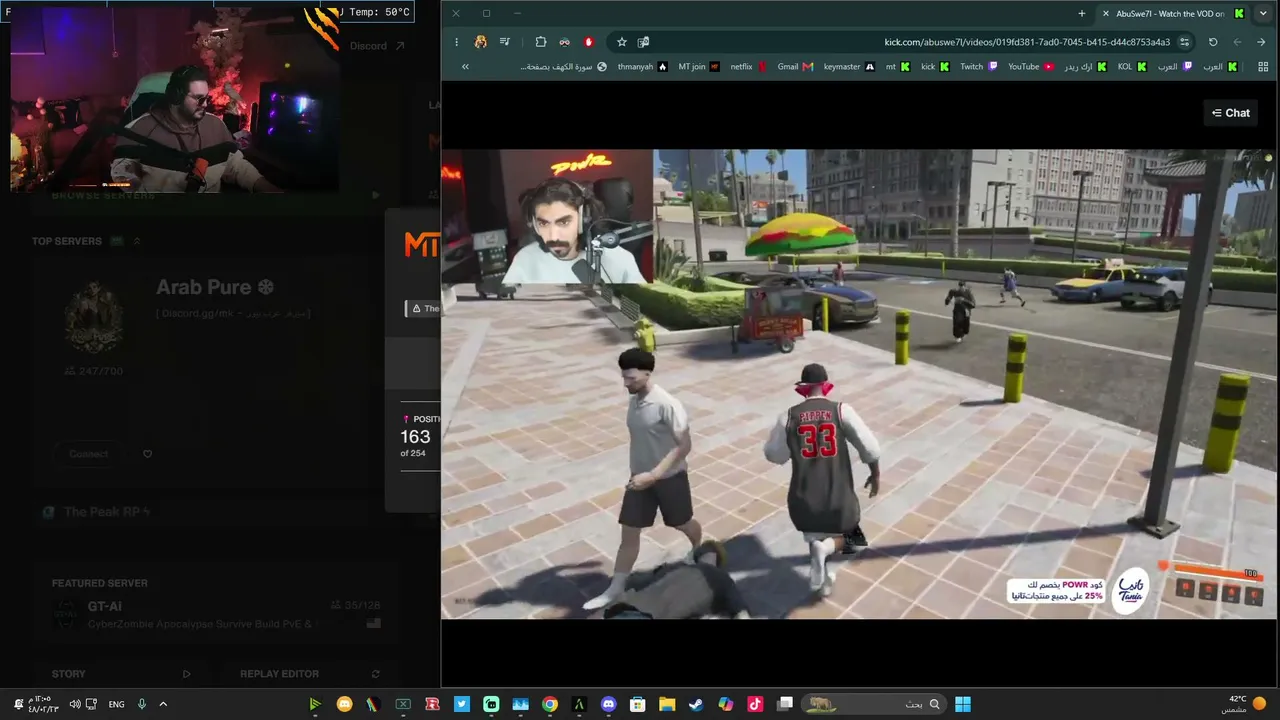Open File Explorer from the taskbar
The height and width of the screenshot is (720, 1280).
click(667, 704)
